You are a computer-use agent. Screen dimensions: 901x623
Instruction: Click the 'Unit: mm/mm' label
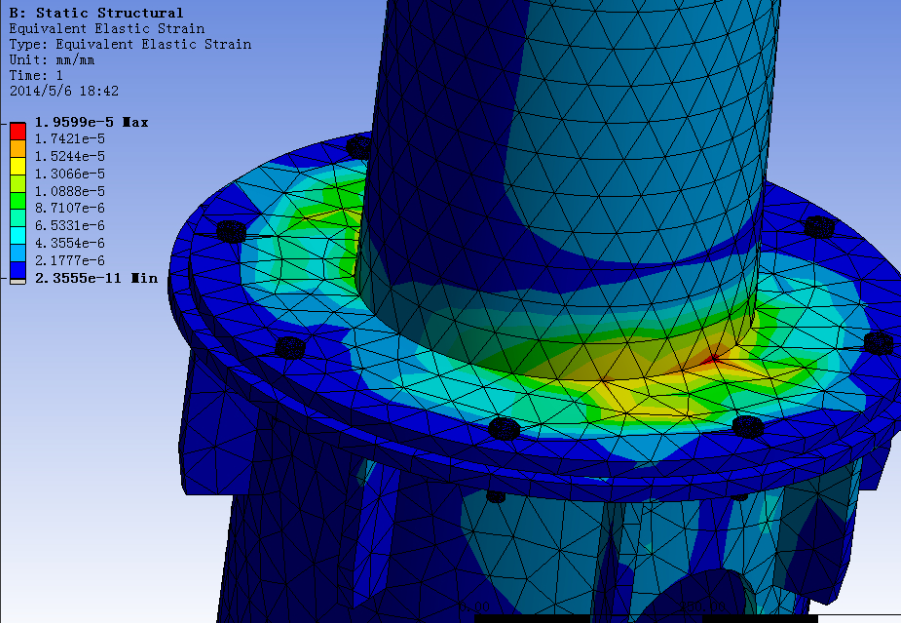[52, 60]
